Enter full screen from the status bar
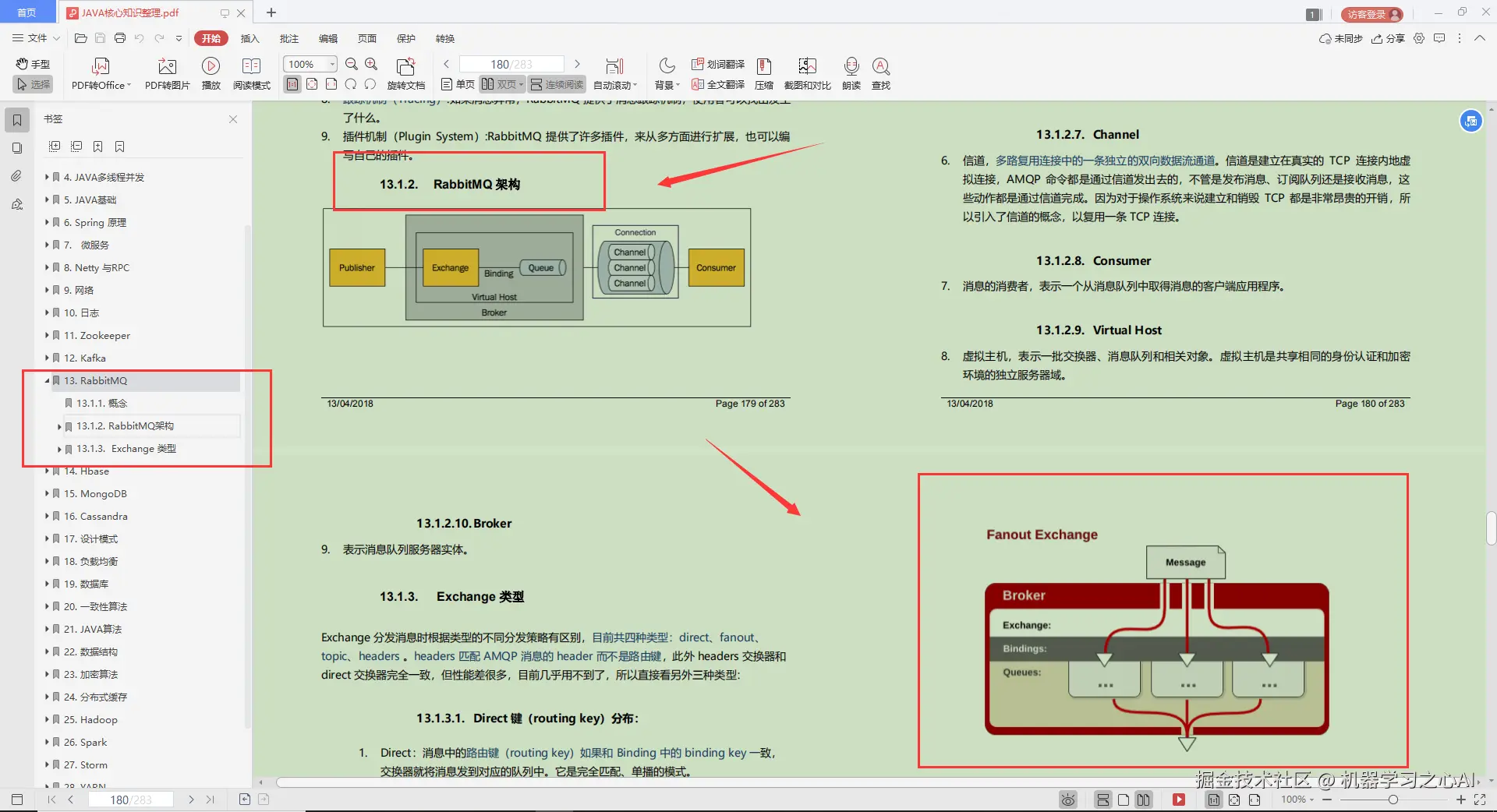The height and width of the screenshot is (812, 1497). [x=1480, y=800]
